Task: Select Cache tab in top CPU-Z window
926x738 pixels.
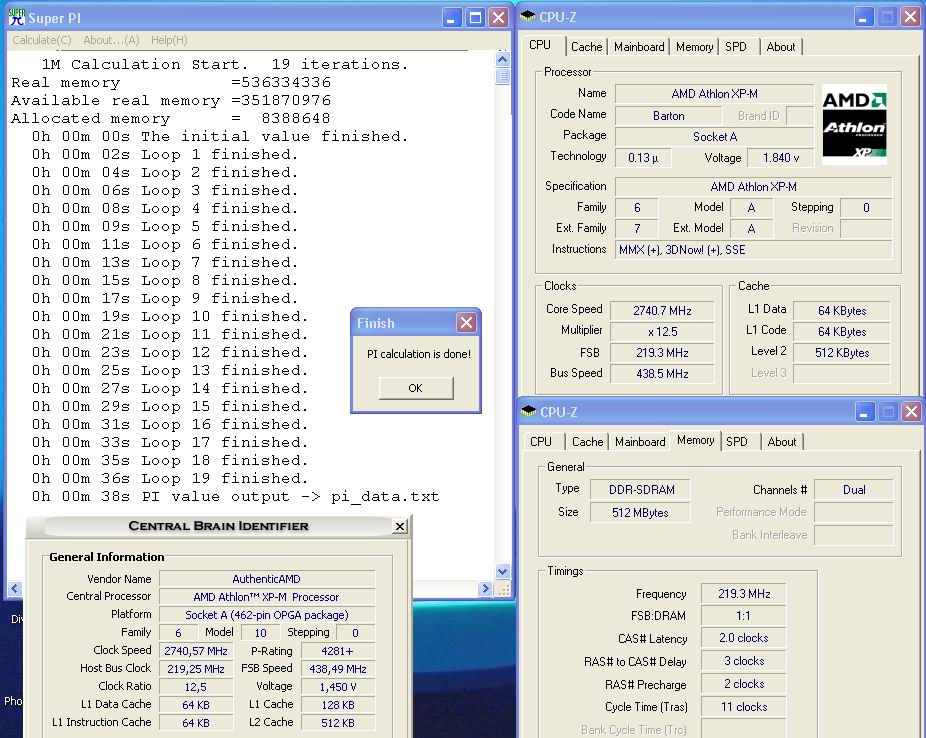Action: pos(586,47)
